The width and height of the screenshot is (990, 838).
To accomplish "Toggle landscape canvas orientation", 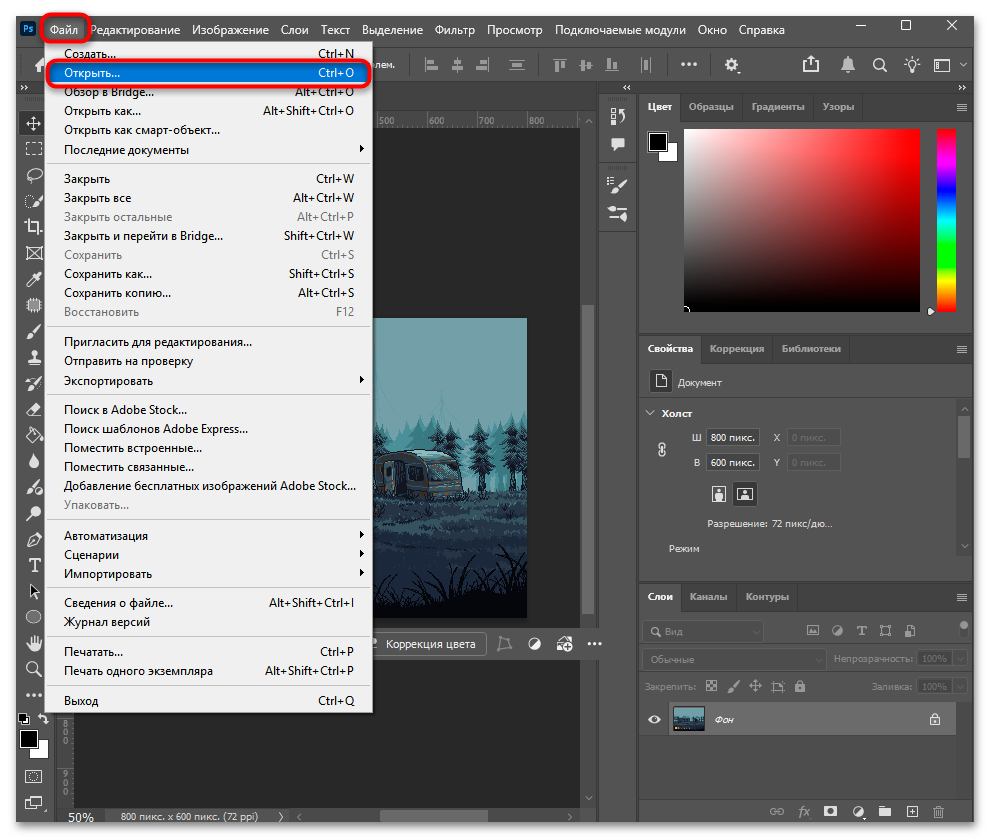I will tap(745, 494).
